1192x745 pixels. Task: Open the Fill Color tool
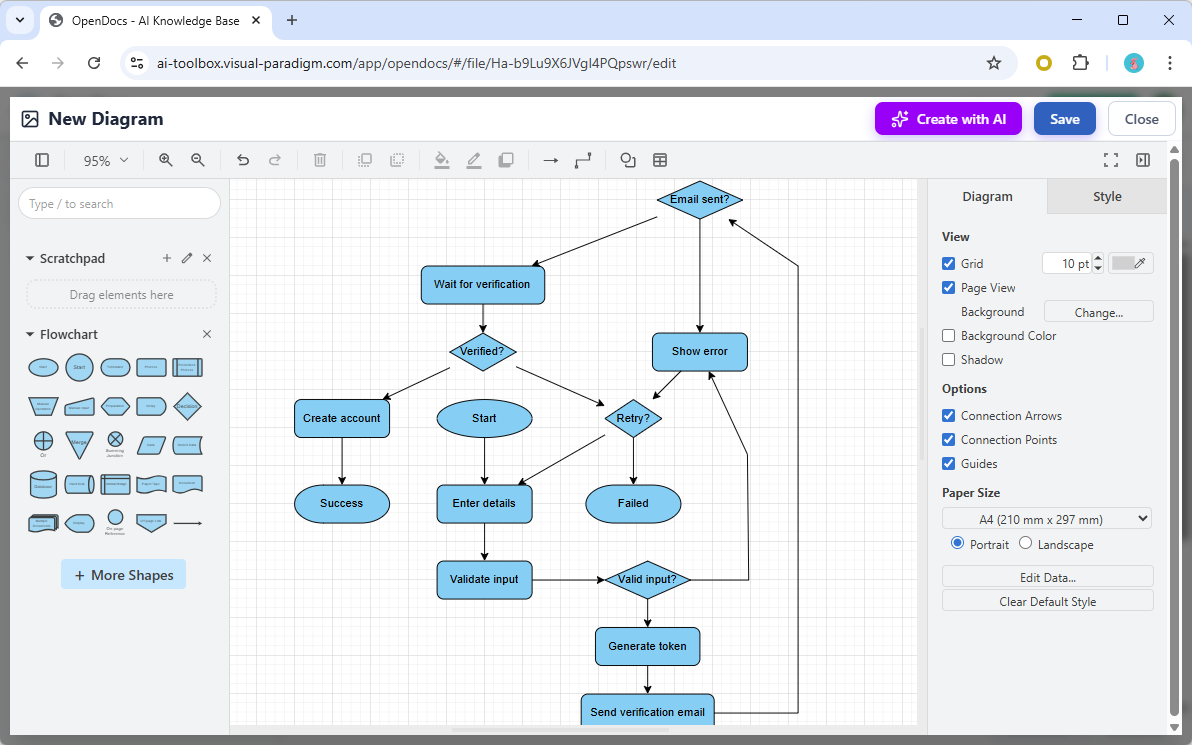click(442, 160)
